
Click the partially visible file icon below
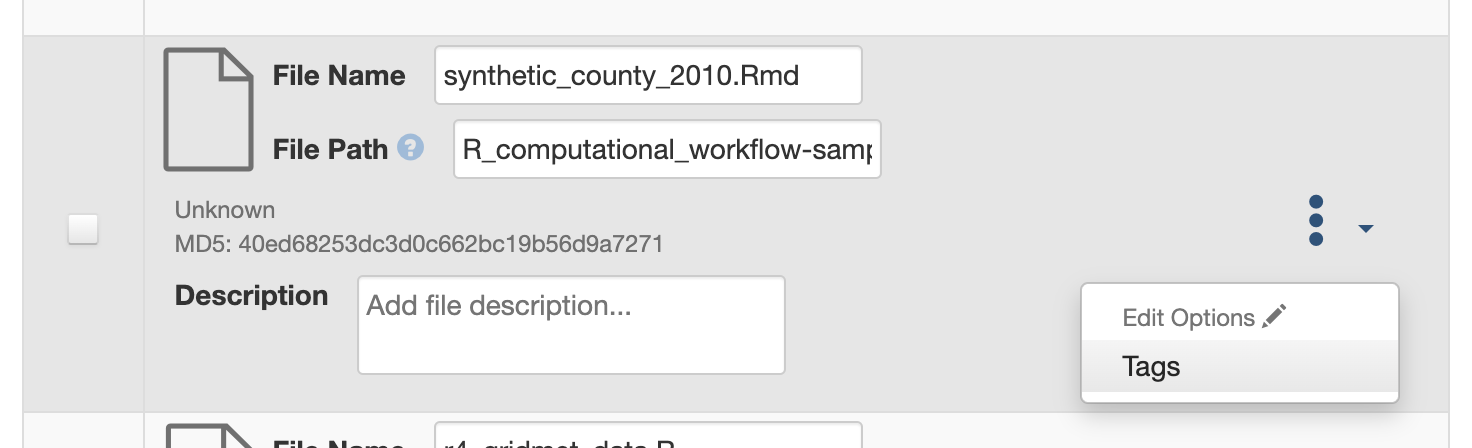point(208,435)
